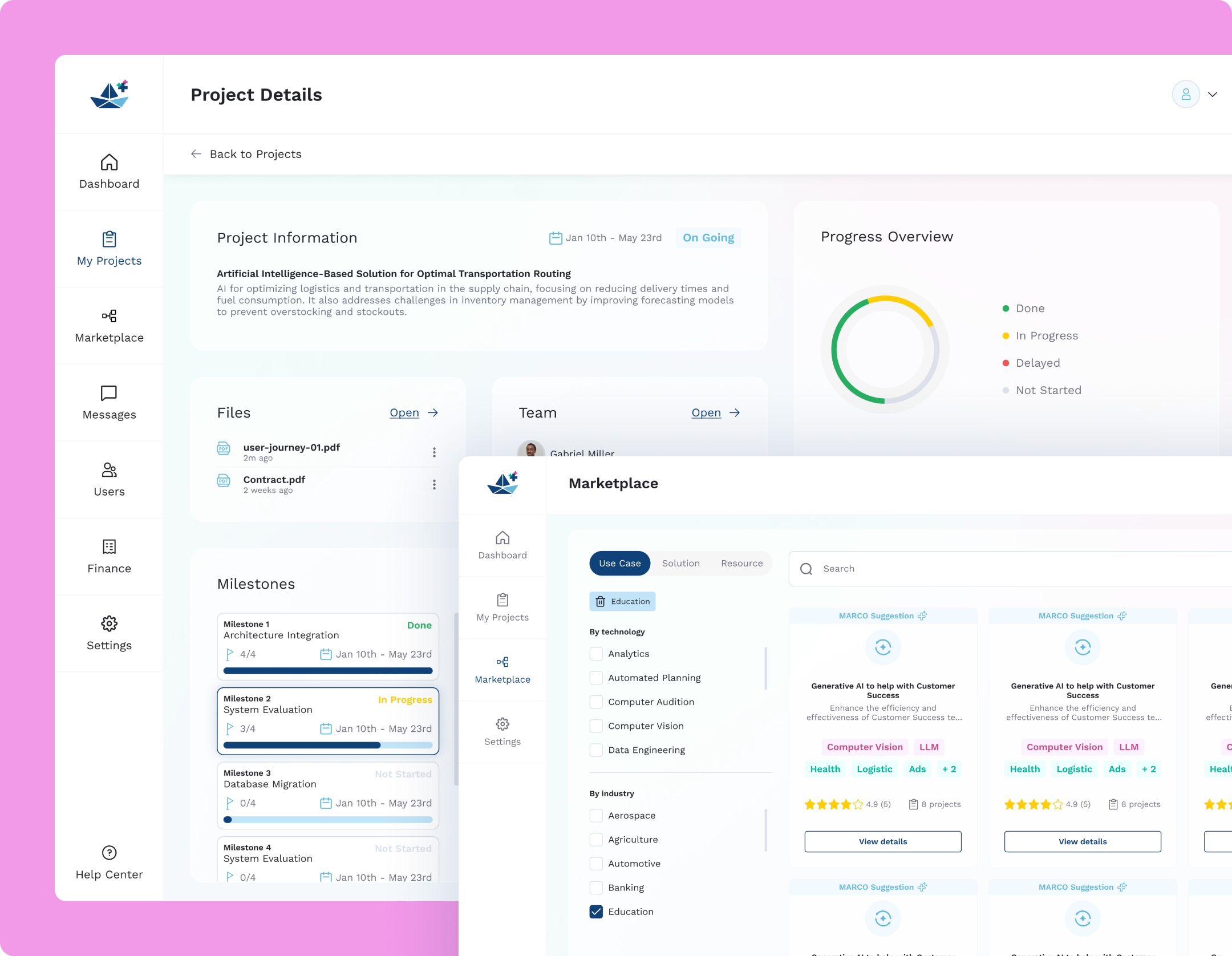Open Users in the left sidebar
Image resolution: width=1232 pixels, height=956 pixels.
coord(109,480)
